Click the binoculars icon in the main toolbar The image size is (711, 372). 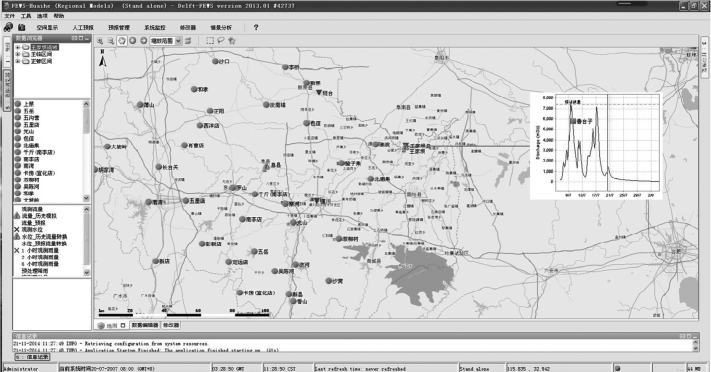coord(8,27)
